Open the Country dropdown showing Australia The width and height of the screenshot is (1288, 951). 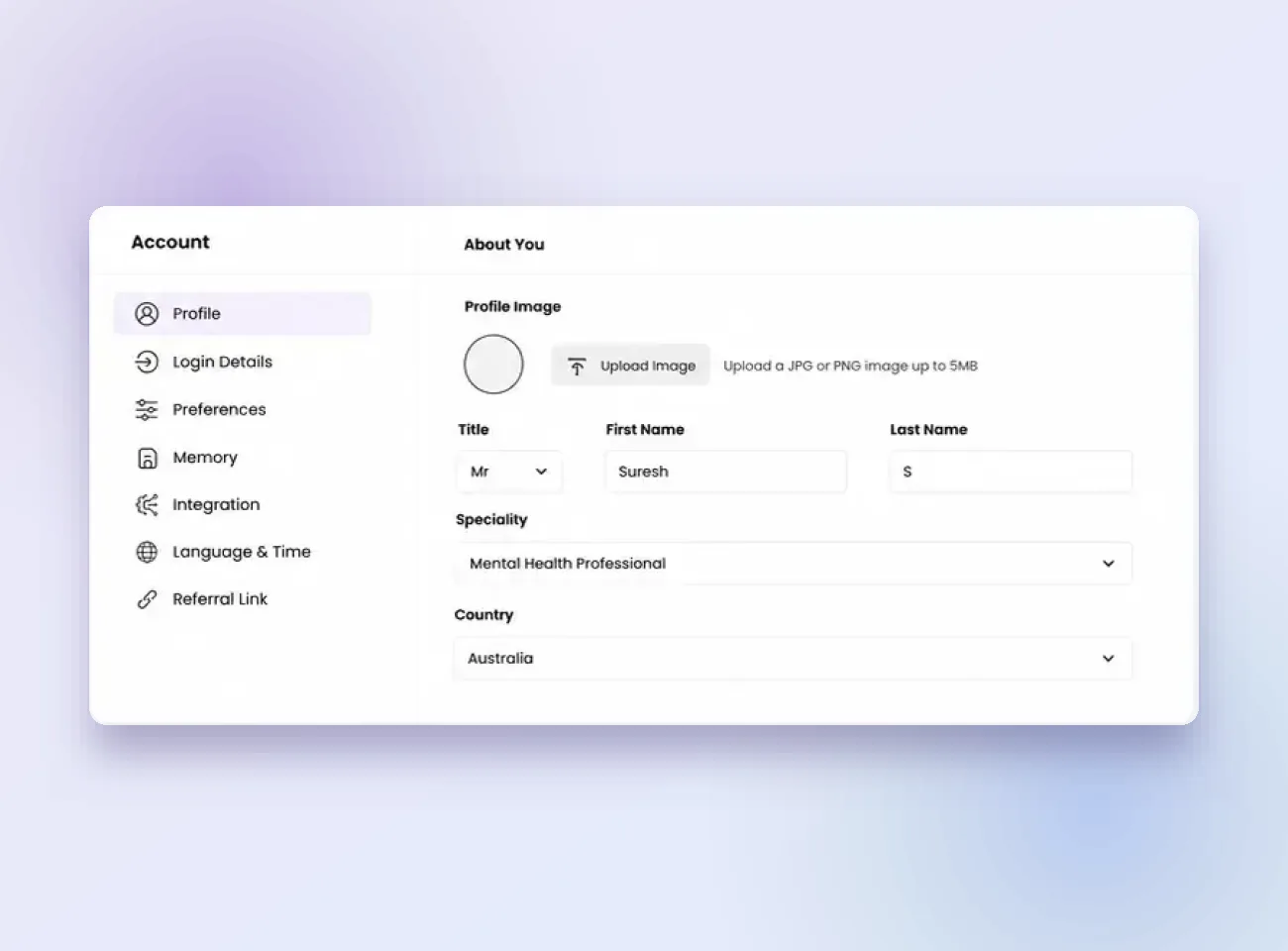793,658
